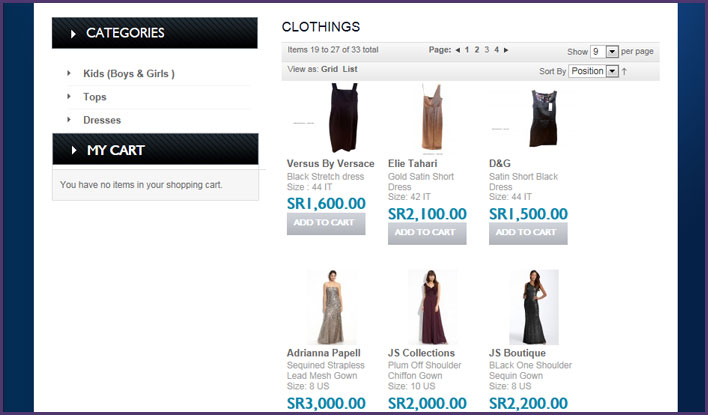
Task: Open JS Collections product title
Action: coord(421,353)
